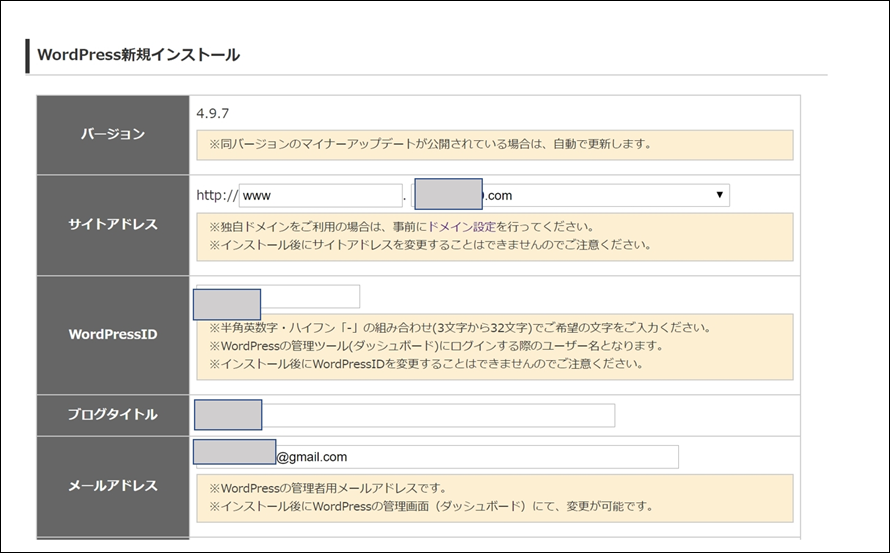Click the メールアドレス row label
Screen dimensions: 890x553
113,486
